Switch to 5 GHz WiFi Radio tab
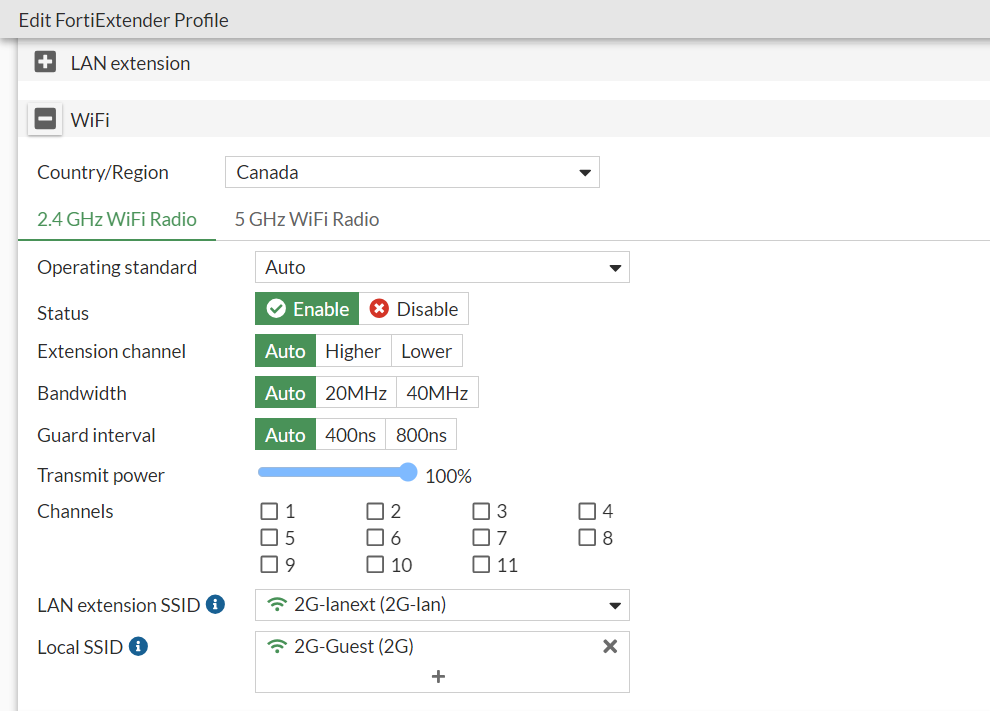This screenshot has width=990, height=711. pyautogui.click(x=306, y=219)
